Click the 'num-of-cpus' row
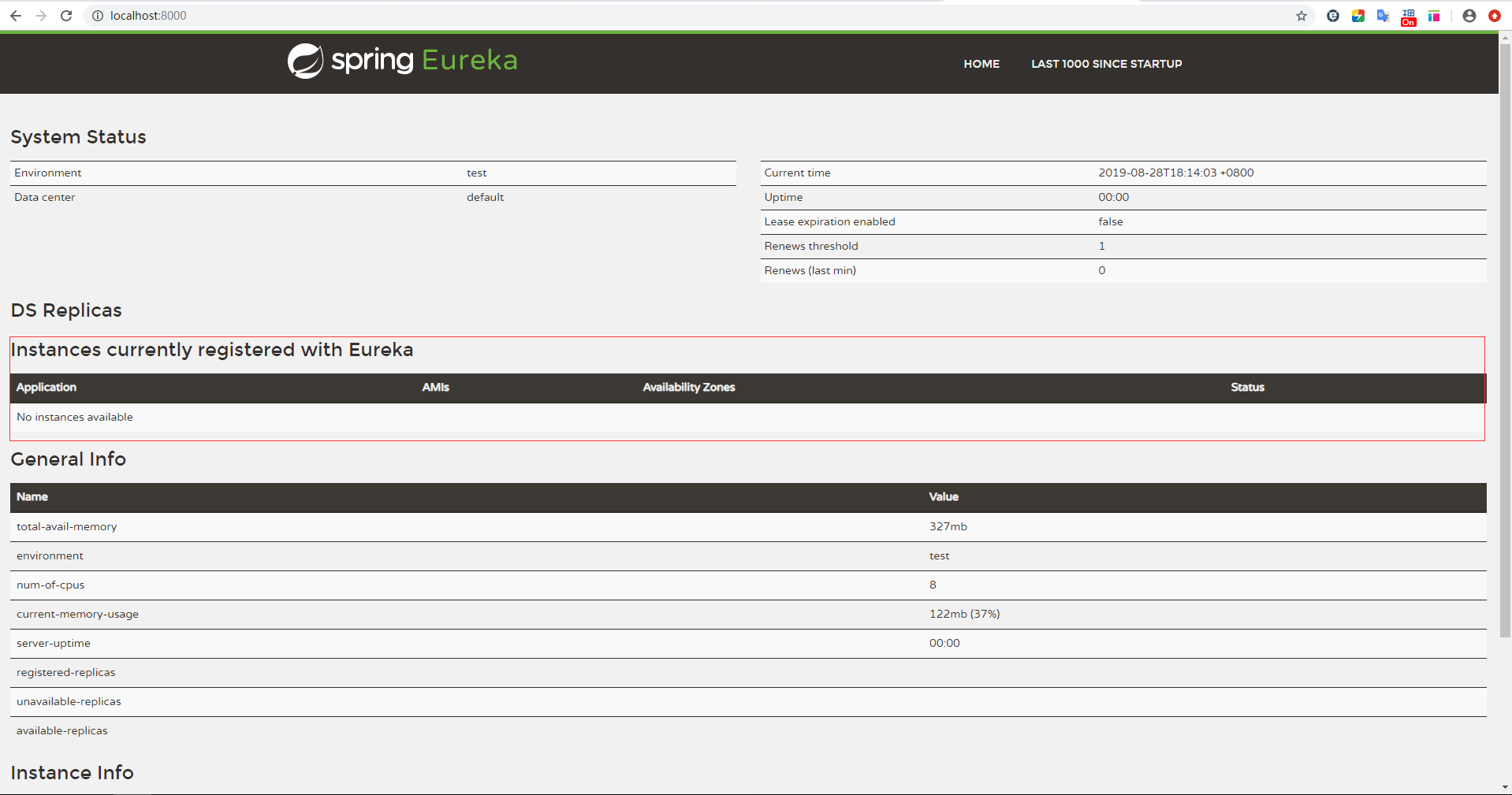The height and width of the screenshot is (795, 1512). tap(748, 585)
